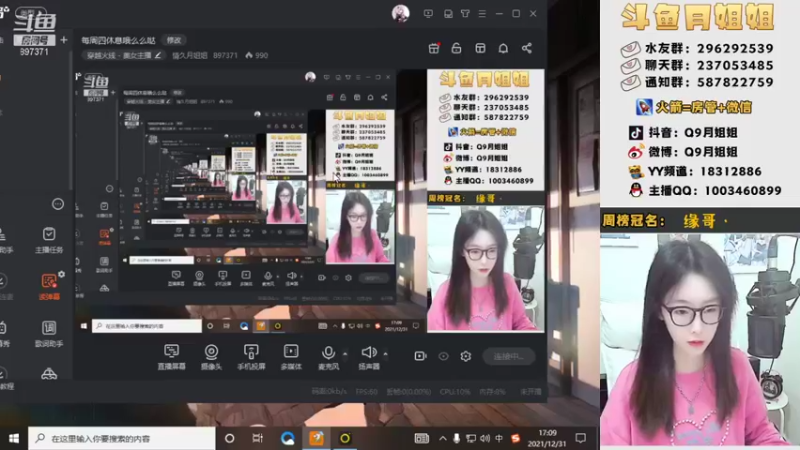Expand the arrow beside 麦克风

click(x=345, y=353)
